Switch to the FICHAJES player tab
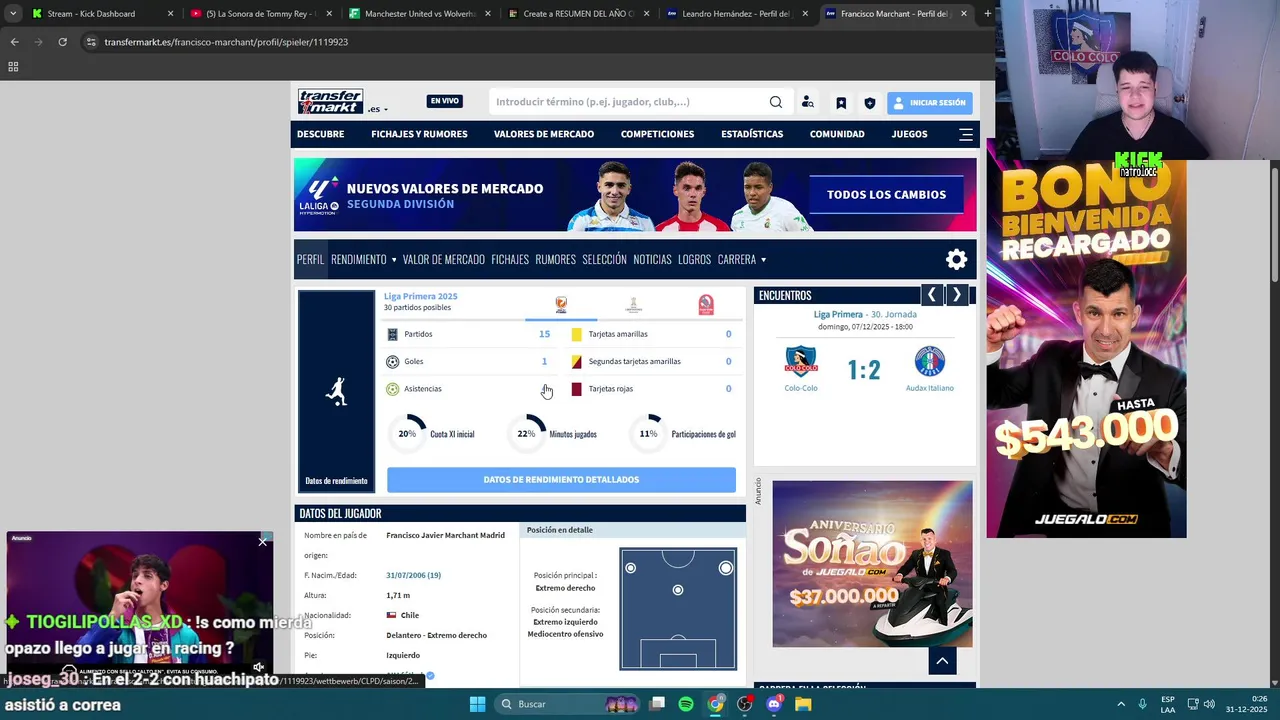The image size is (1280, 720). tap(510, 259)
